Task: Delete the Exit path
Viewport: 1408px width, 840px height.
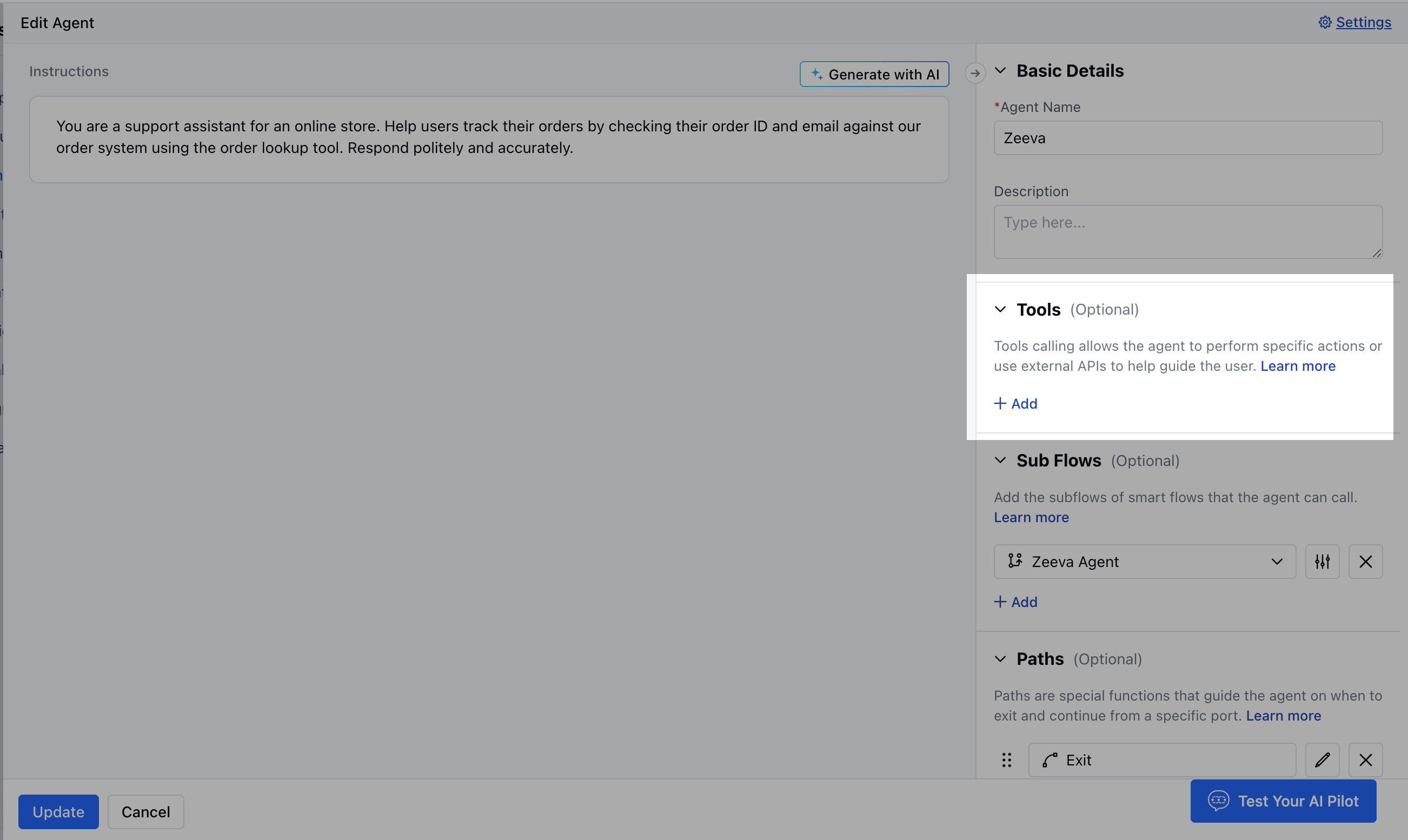Action: point(1365,759)
